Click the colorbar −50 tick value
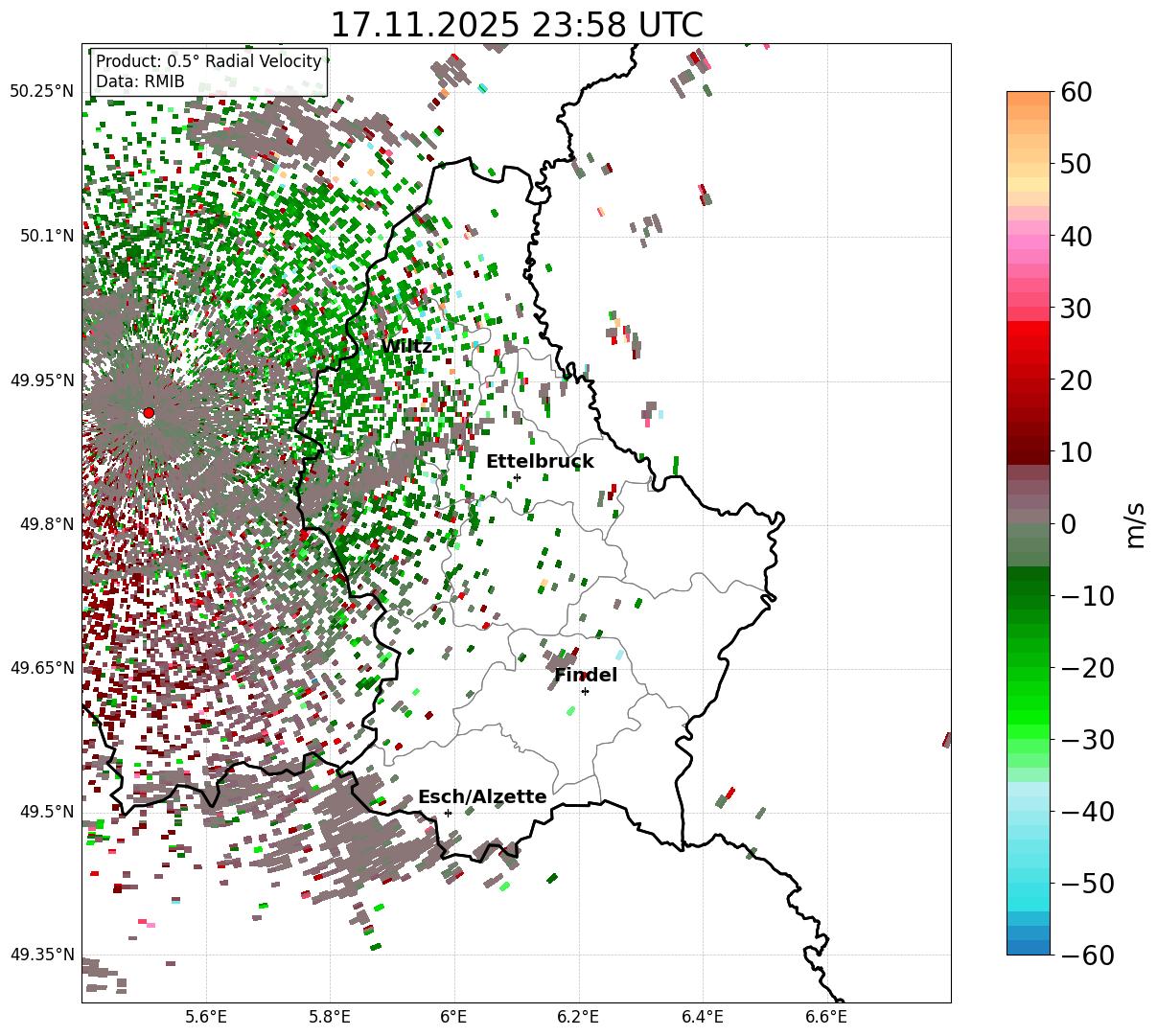This screenshot has height=1036, width=1157. tap(1087, 883)
